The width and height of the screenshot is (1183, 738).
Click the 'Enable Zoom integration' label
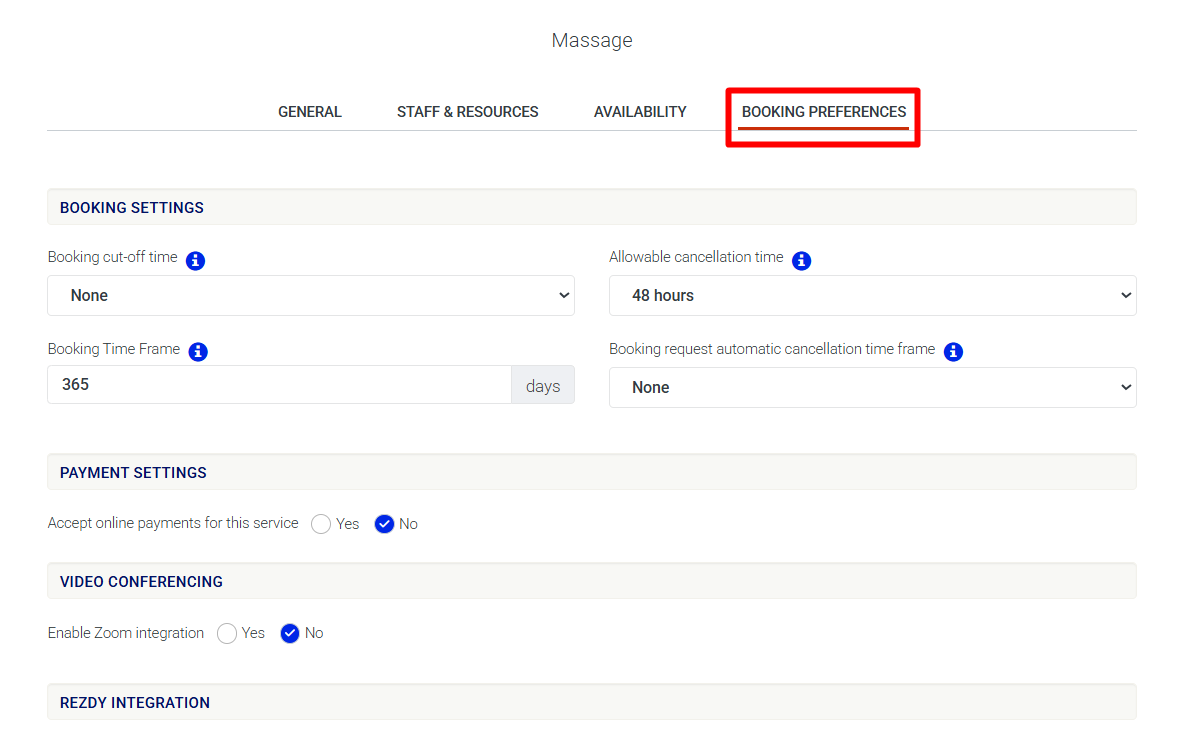pyautogui.click(x=125, y=632)
